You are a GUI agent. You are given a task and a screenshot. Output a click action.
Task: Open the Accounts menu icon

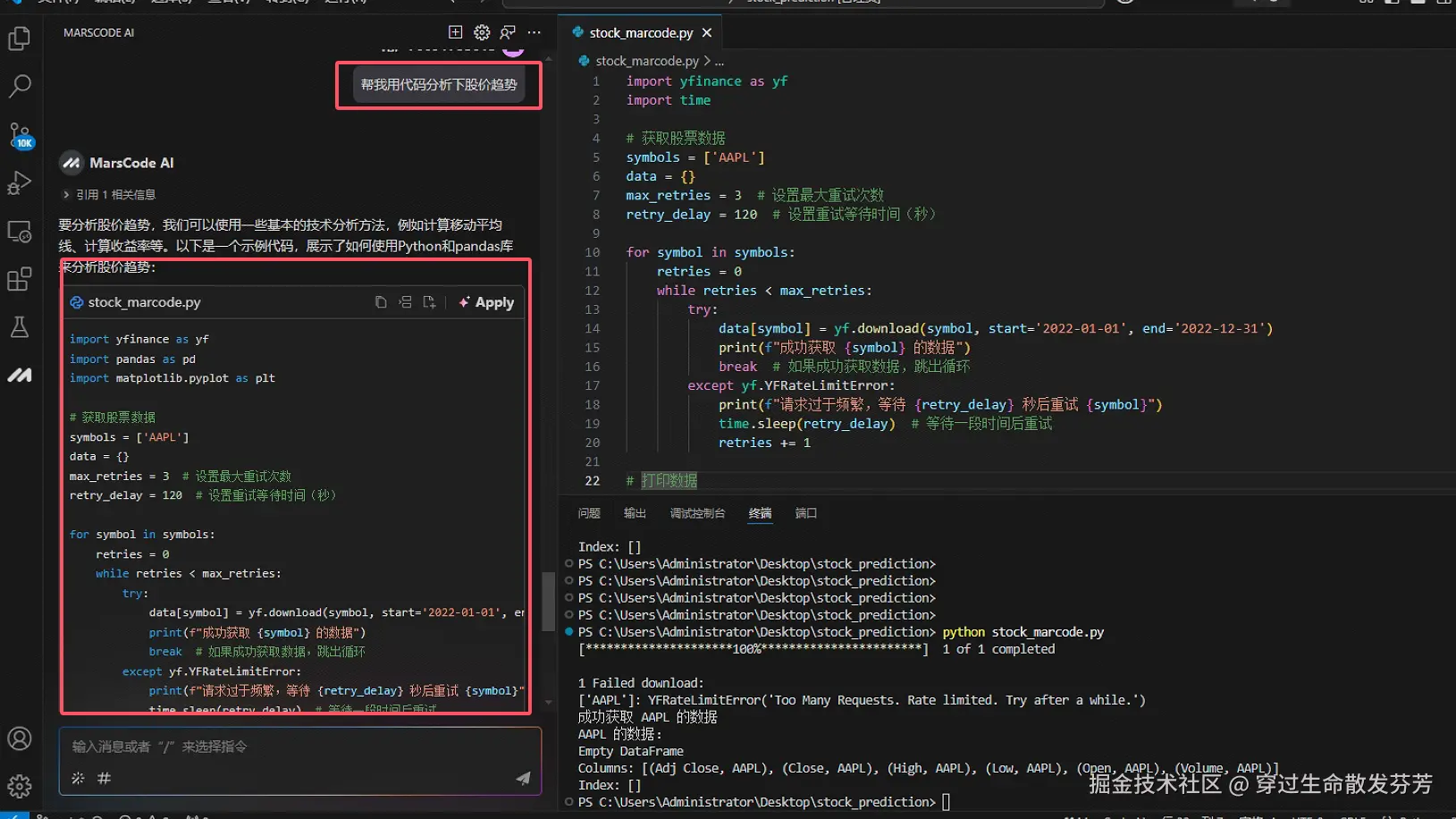(20, 739)
